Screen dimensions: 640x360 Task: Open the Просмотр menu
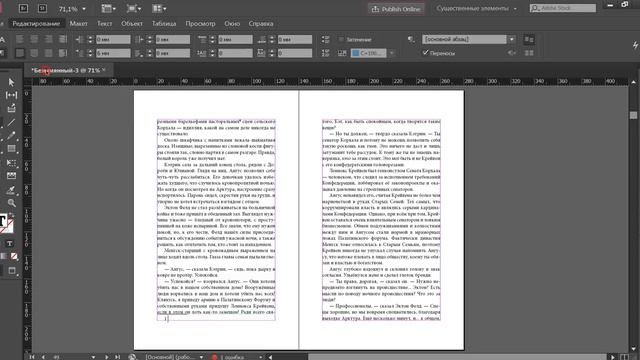(x=200, y=24)
